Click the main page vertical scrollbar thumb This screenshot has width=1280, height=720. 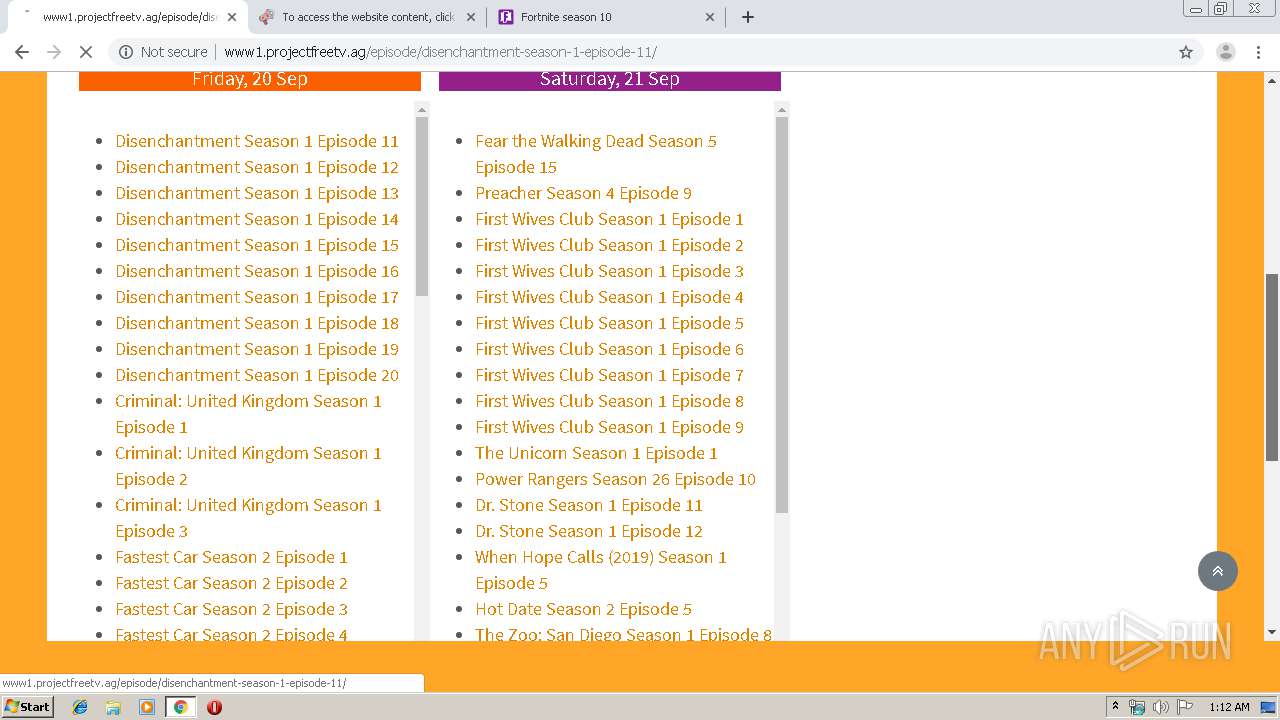1272,367
